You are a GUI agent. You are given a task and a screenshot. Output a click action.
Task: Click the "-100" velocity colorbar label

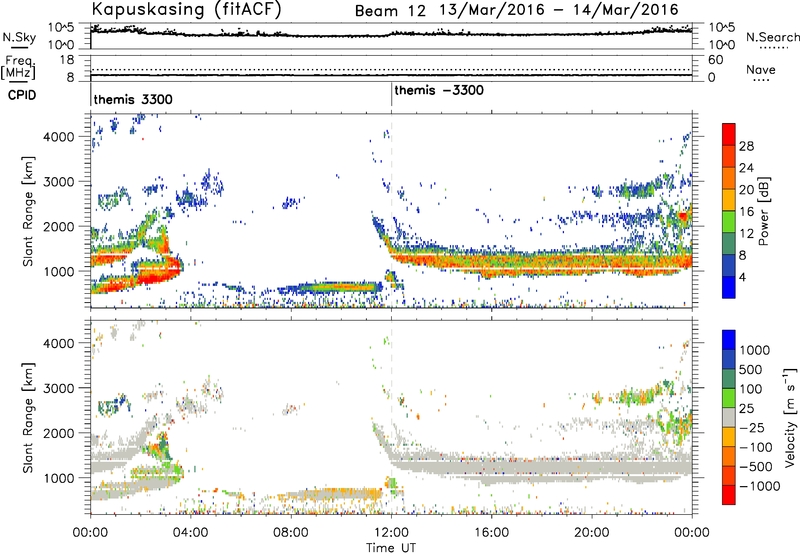[756, 447]
